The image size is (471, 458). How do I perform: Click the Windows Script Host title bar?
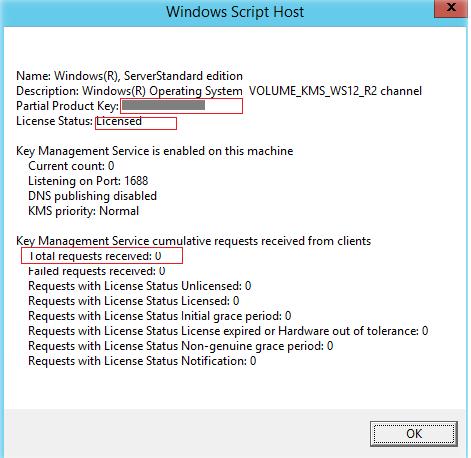pyautogui.click(x=235, y=12)
